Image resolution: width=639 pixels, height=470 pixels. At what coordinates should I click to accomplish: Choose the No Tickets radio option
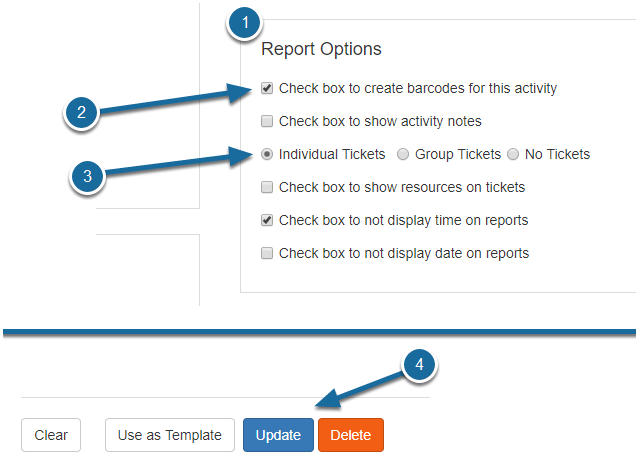[x=513, y=154]
